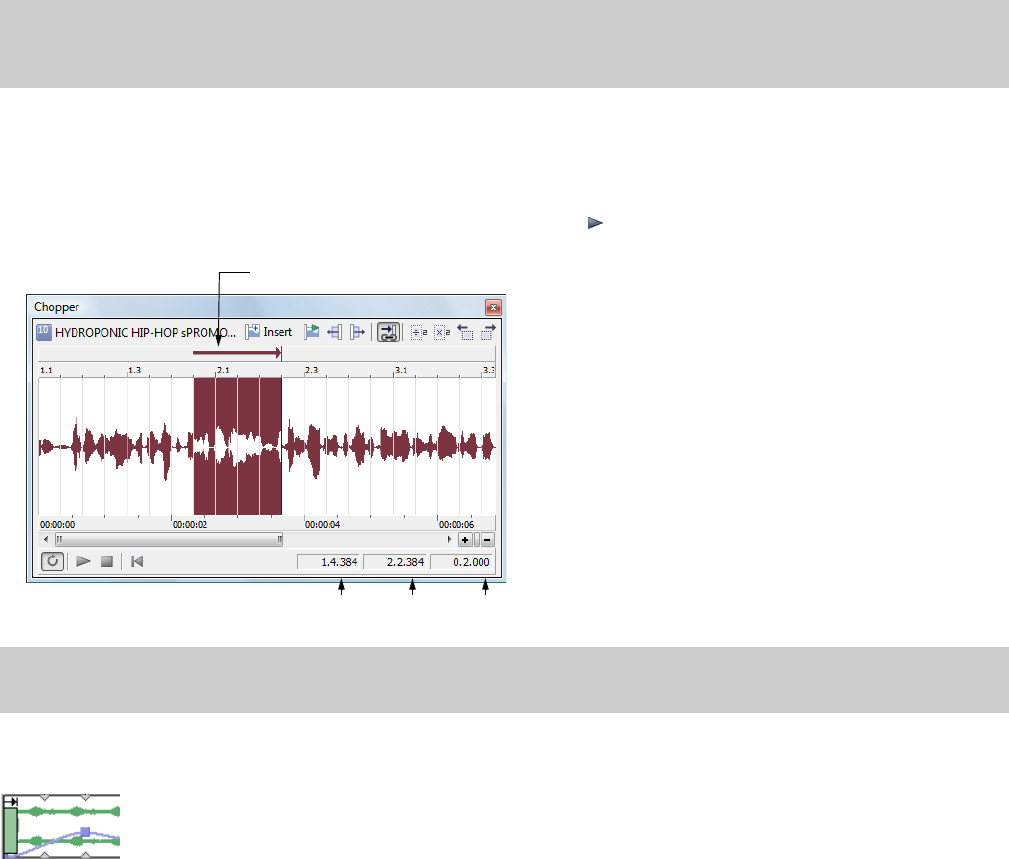The image size is (1009, 859).
Task: Click the increment arrow in arrow bar
Action: click(x=237, y=353)
